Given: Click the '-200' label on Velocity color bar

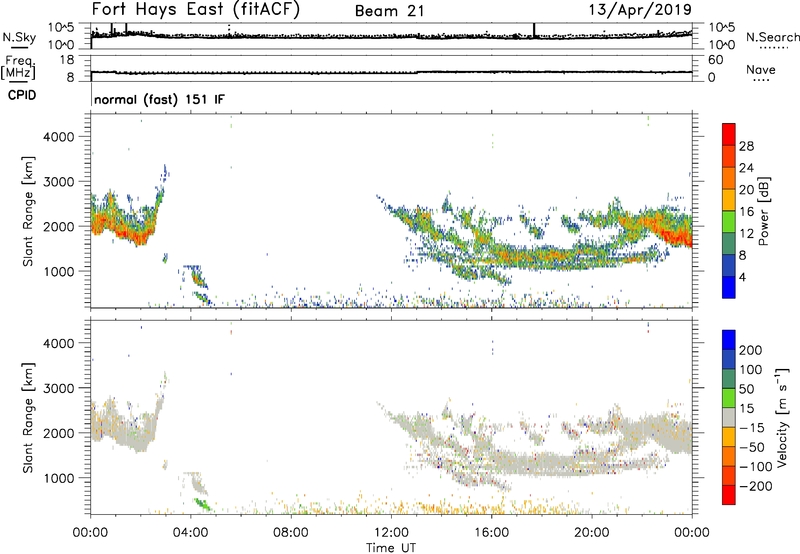Looking at the screenshot, I should 756,486.
